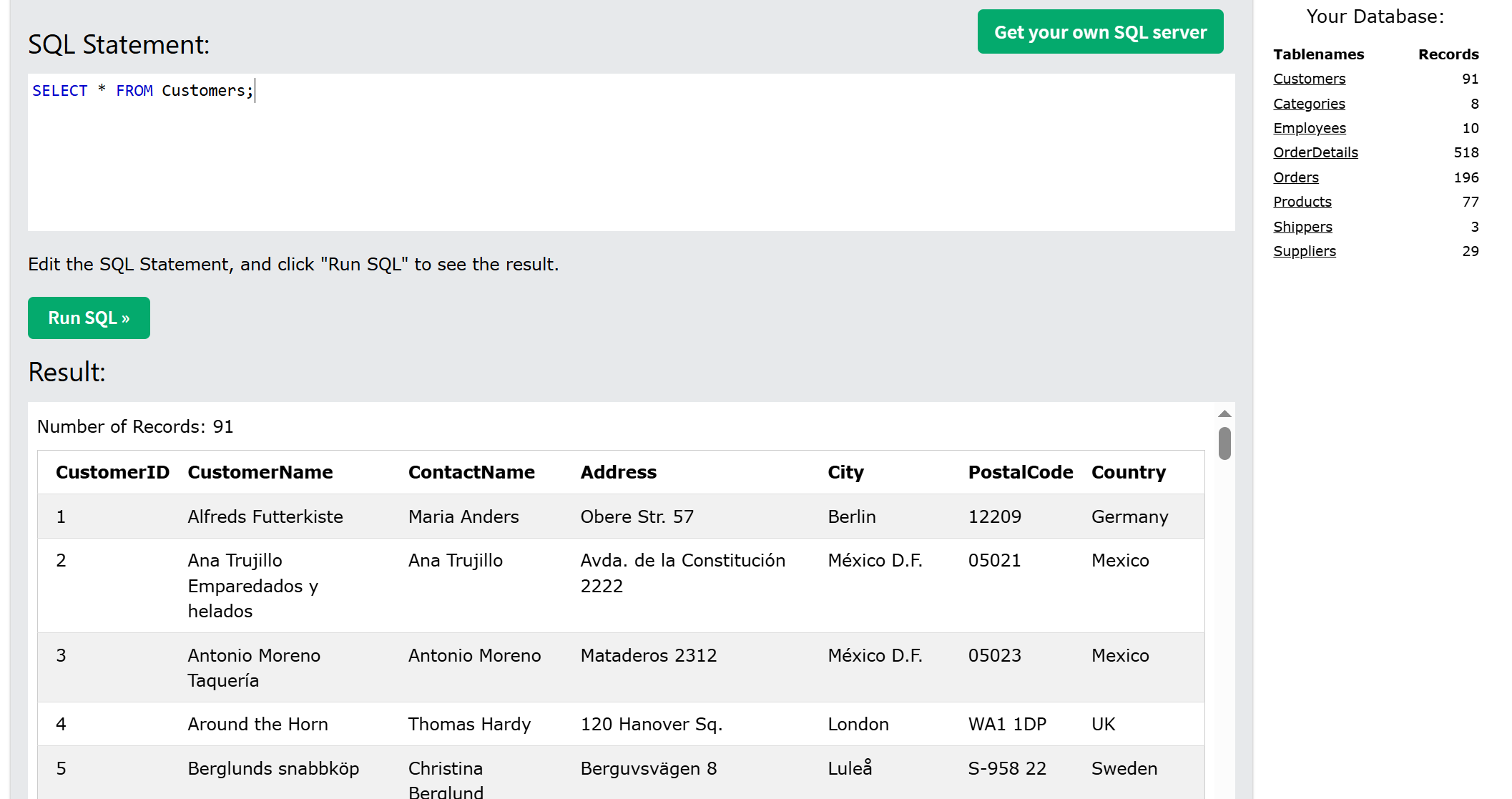Image resolution: width=1512 pixels, height=799 pixels.
Task: Open the OrderDetails table link
Action: click(1315, 152)
